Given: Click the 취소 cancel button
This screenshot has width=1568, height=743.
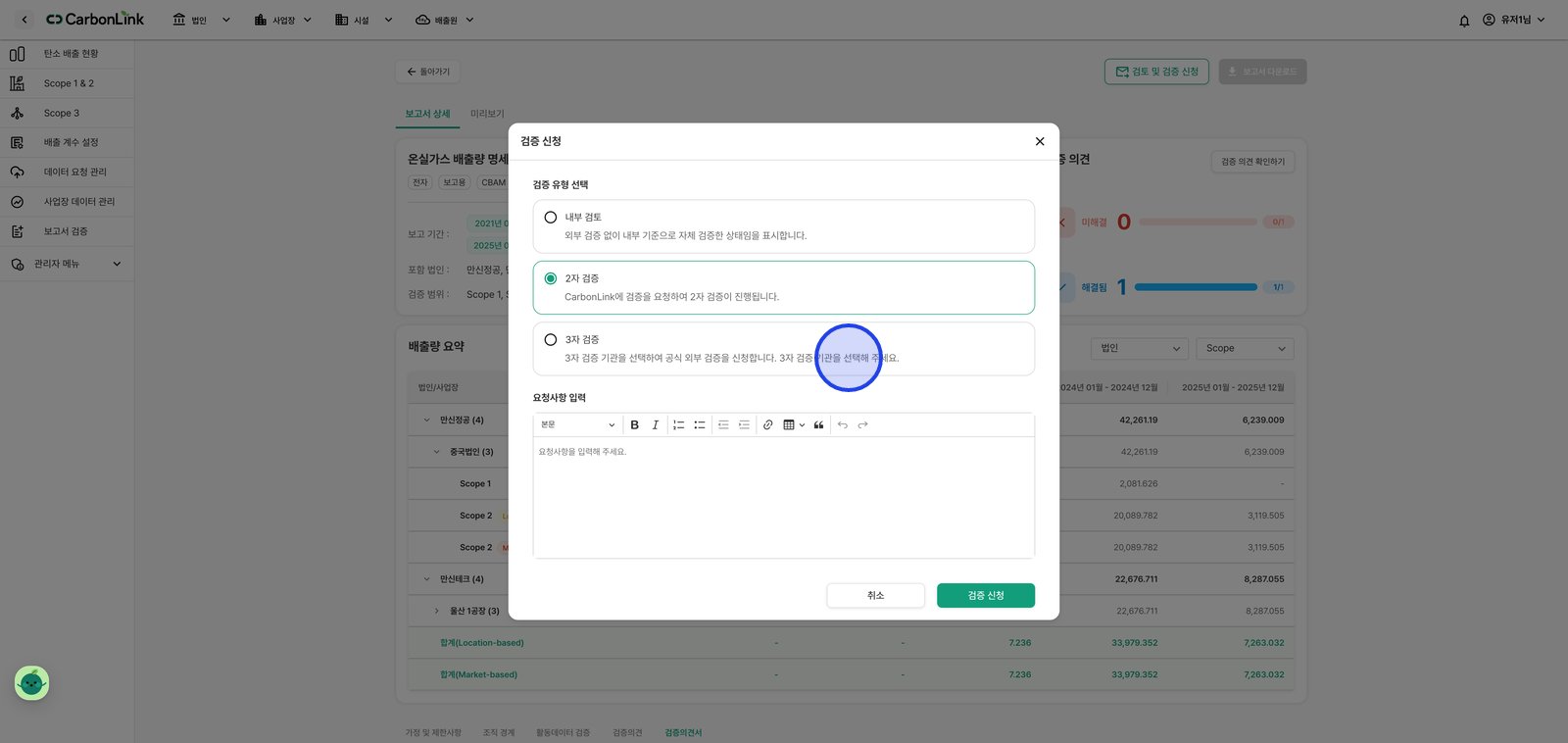Looking at the screenshot, I should point(875,596).
